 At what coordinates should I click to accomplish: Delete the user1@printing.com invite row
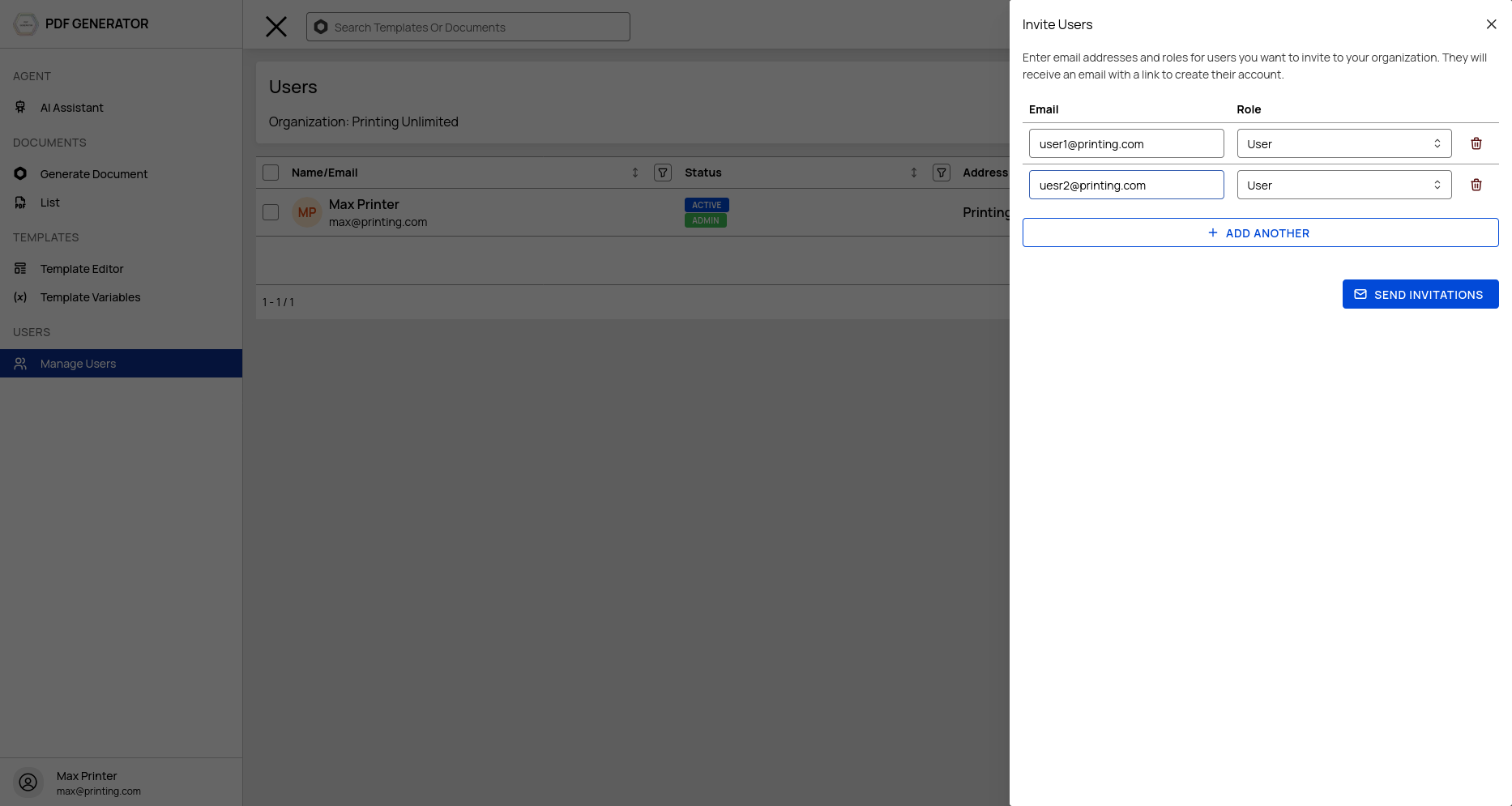click(x=1476, y=143)
